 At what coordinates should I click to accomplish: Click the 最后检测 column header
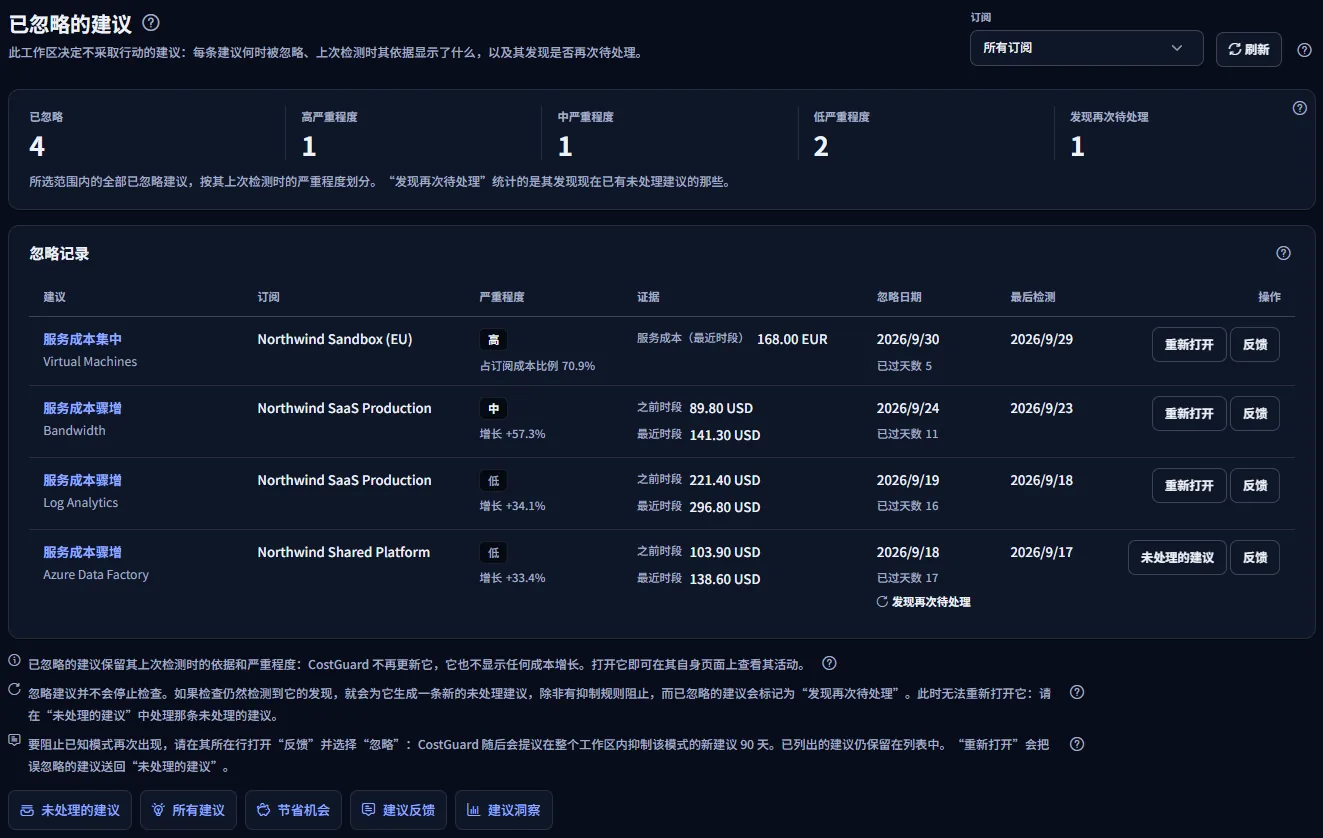click(x=1033, y=297)
